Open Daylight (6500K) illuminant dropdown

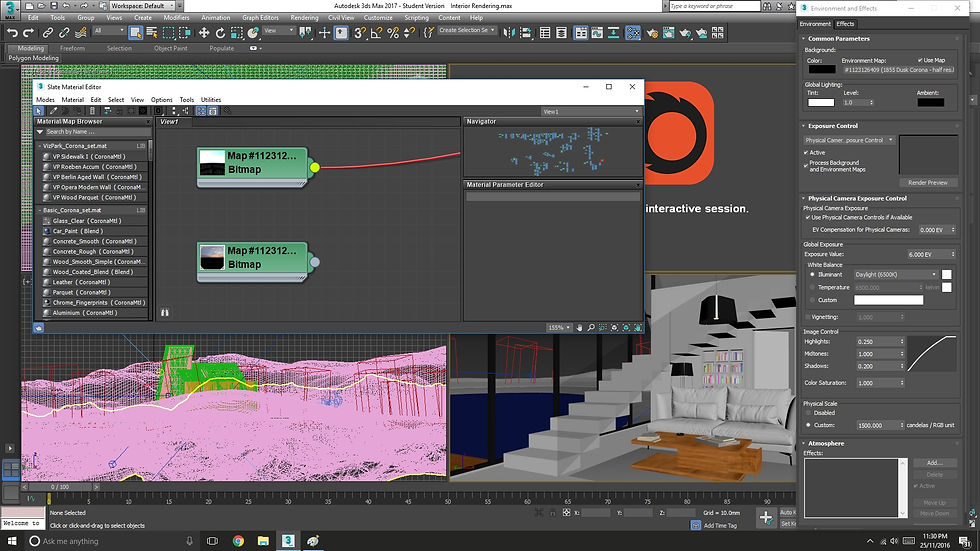[x=896, y=274]
